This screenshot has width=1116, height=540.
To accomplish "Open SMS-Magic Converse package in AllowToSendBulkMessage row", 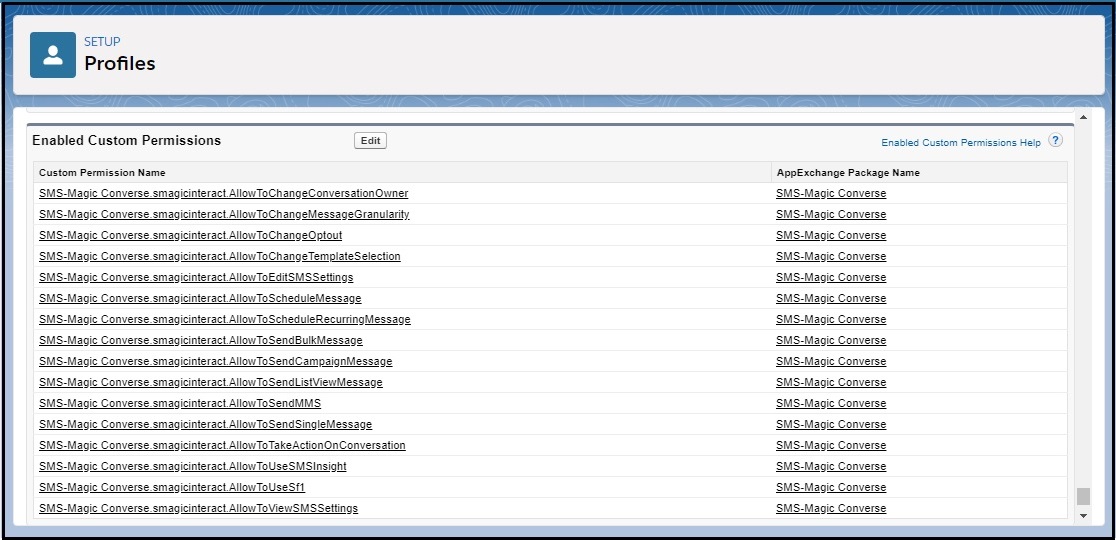I will coord(831,340).
